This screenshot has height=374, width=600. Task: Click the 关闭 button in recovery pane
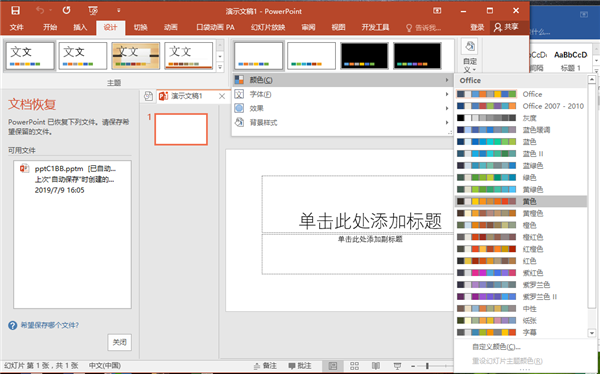(119, 342)
